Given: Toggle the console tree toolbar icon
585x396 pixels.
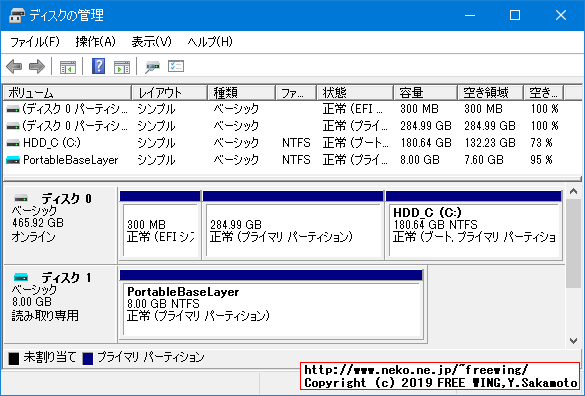Looking at the screenshot, I should [x=68, y=67].
